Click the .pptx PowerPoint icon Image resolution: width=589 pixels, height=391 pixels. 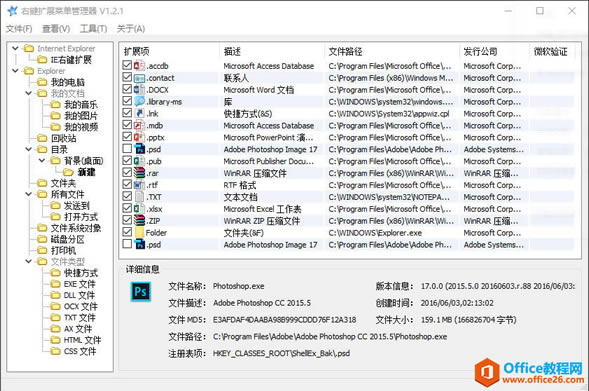[139, 137]
